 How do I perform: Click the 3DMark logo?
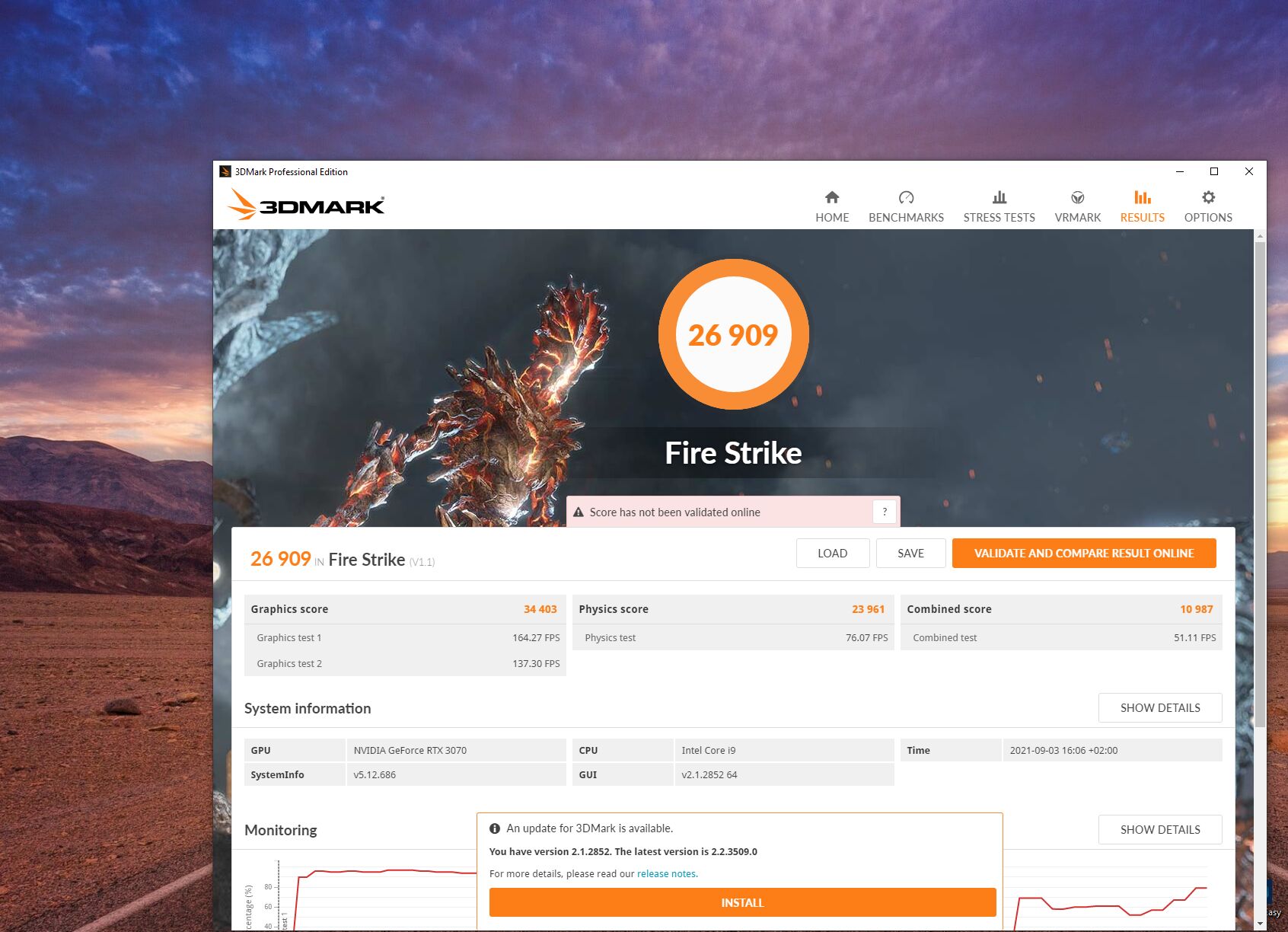(306, 204)
